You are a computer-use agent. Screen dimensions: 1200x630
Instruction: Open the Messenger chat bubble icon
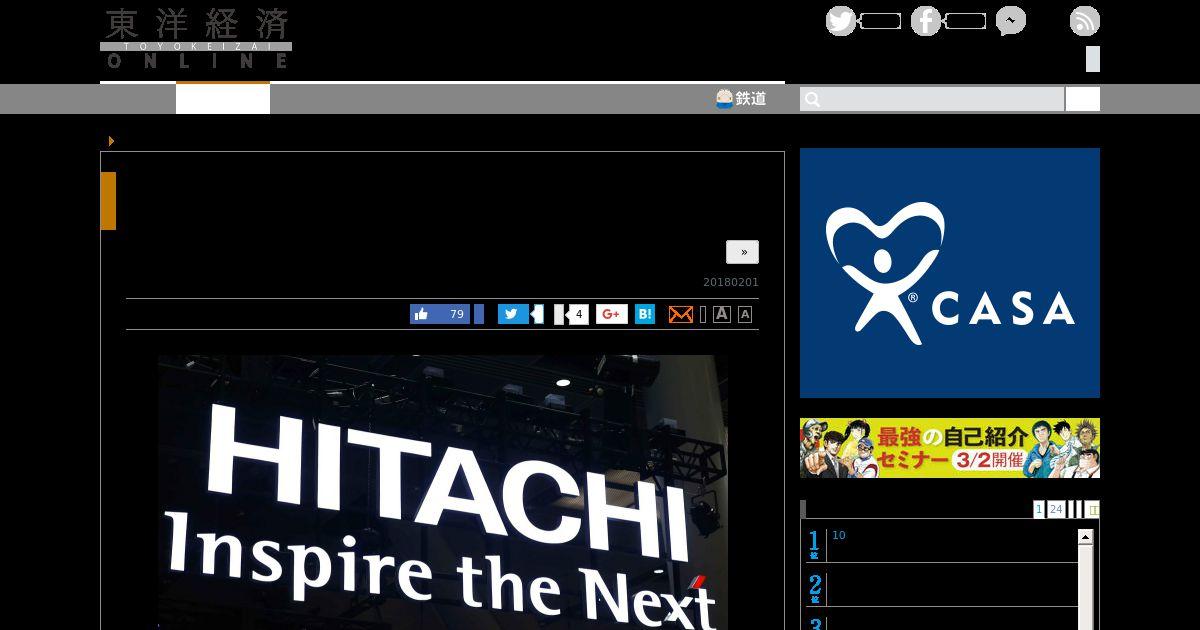(x=1011, y=21)
